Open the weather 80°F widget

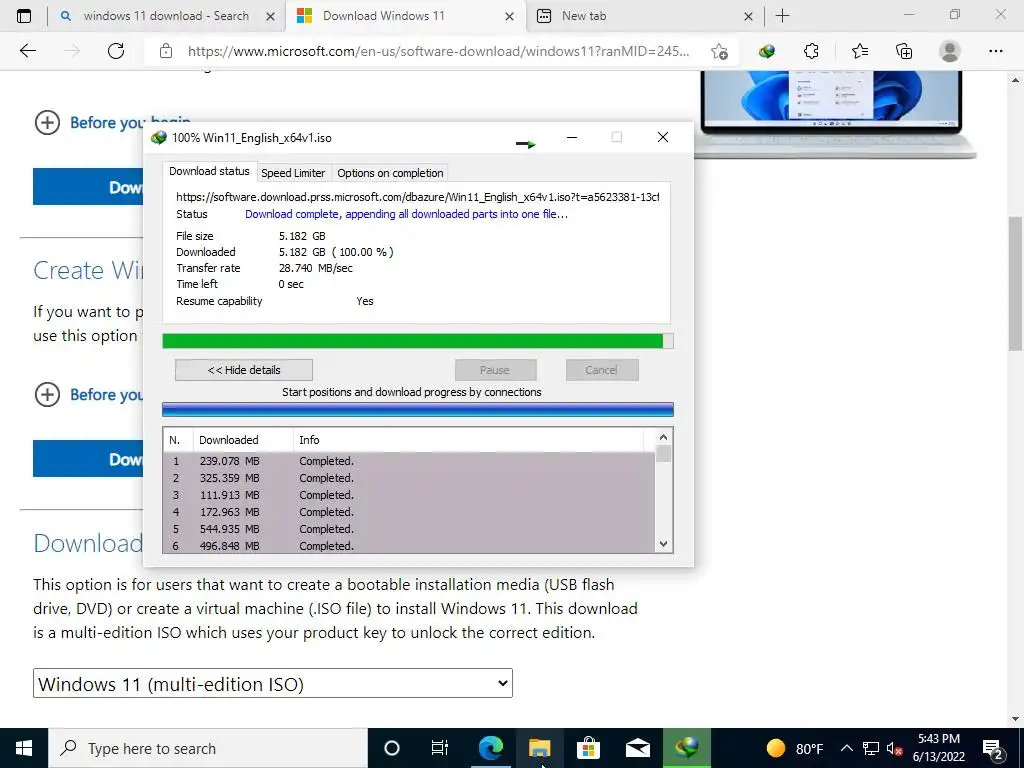794,748
